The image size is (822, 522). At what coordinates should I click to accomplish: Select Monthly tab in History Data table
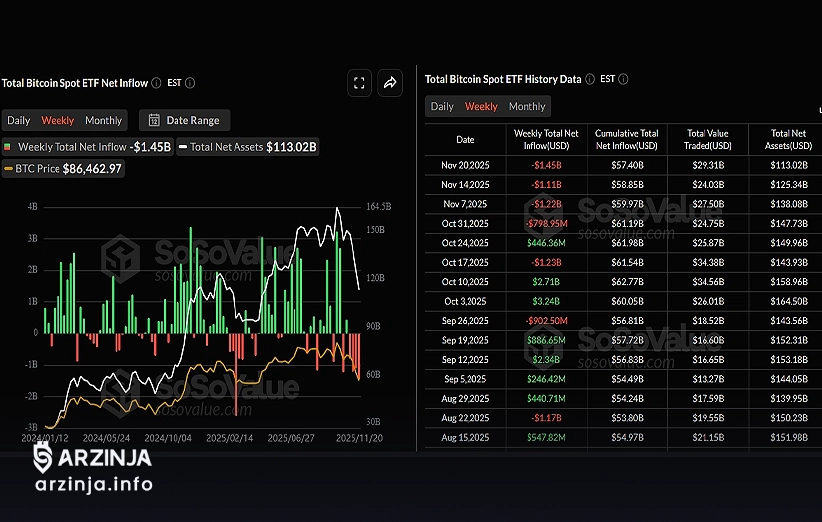[527, 106]
